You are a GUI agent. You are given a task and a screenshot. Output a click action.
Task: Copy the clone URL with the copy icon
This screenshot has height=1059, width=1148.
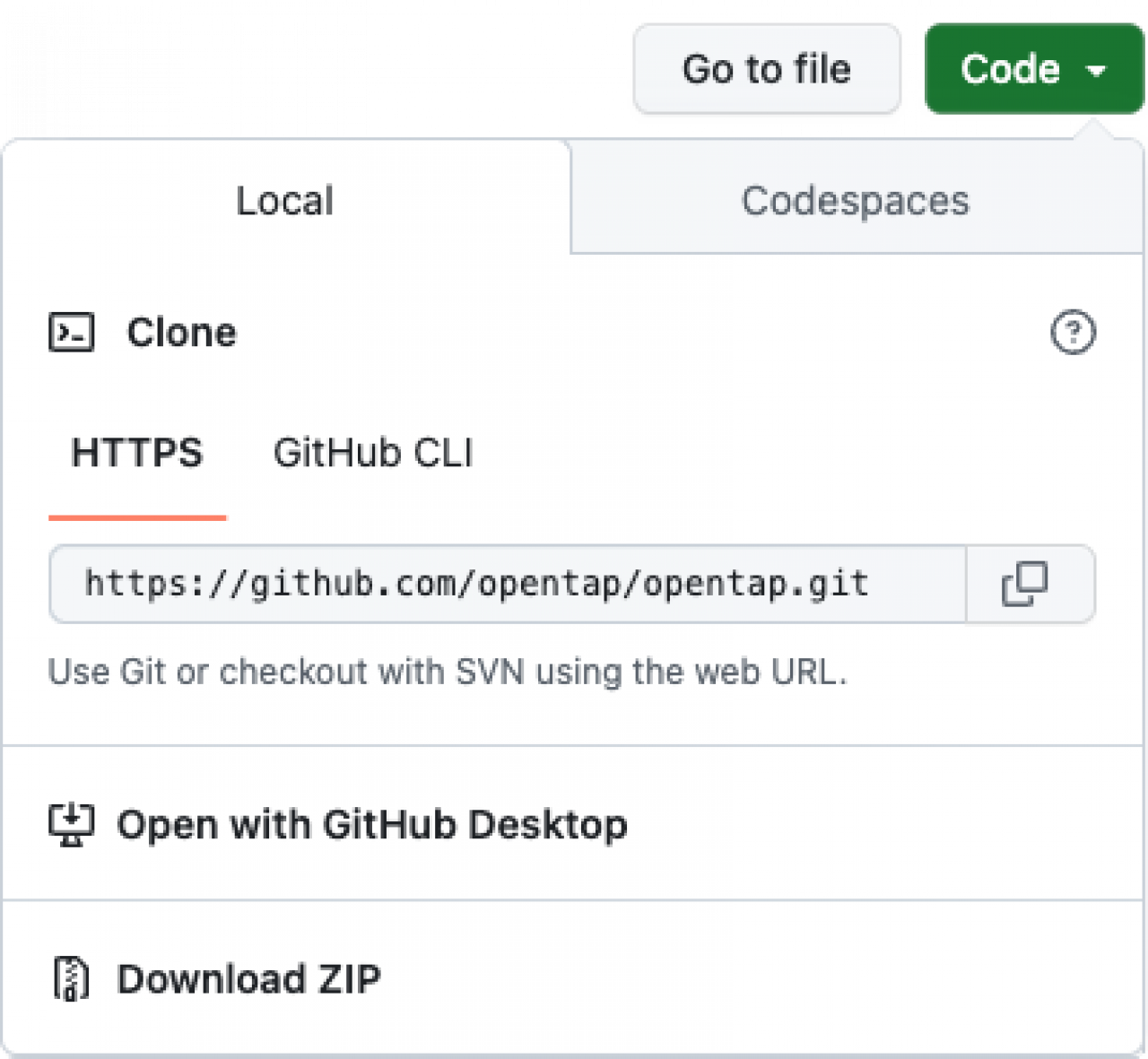point(1025,584)
